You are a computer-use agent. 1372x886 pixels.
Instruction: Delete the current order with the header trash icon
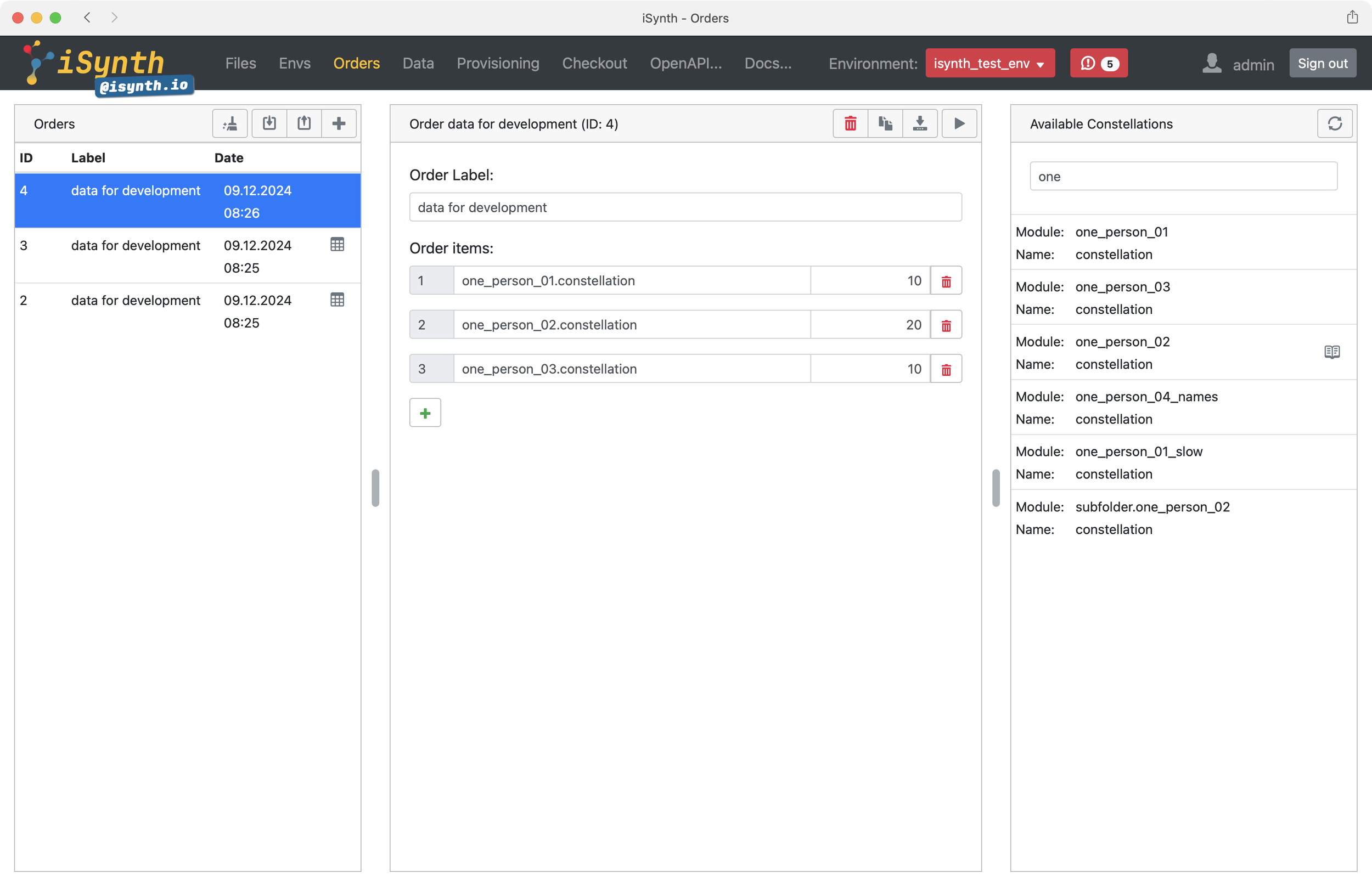coord(850,123)
